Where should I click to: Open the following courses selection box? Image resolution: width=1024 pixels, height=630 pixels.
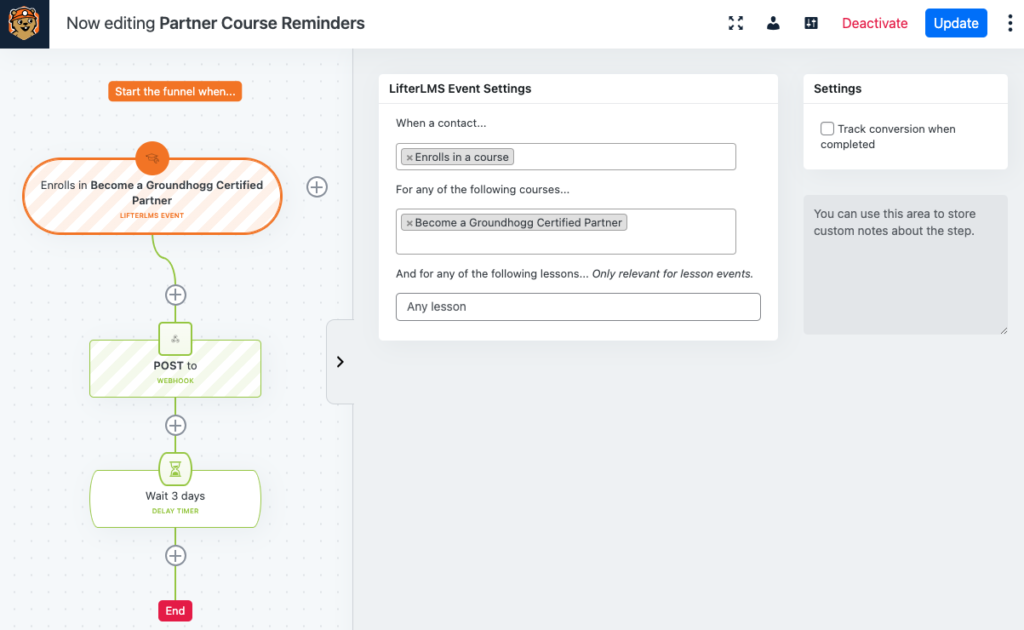(x=566, y=232)
